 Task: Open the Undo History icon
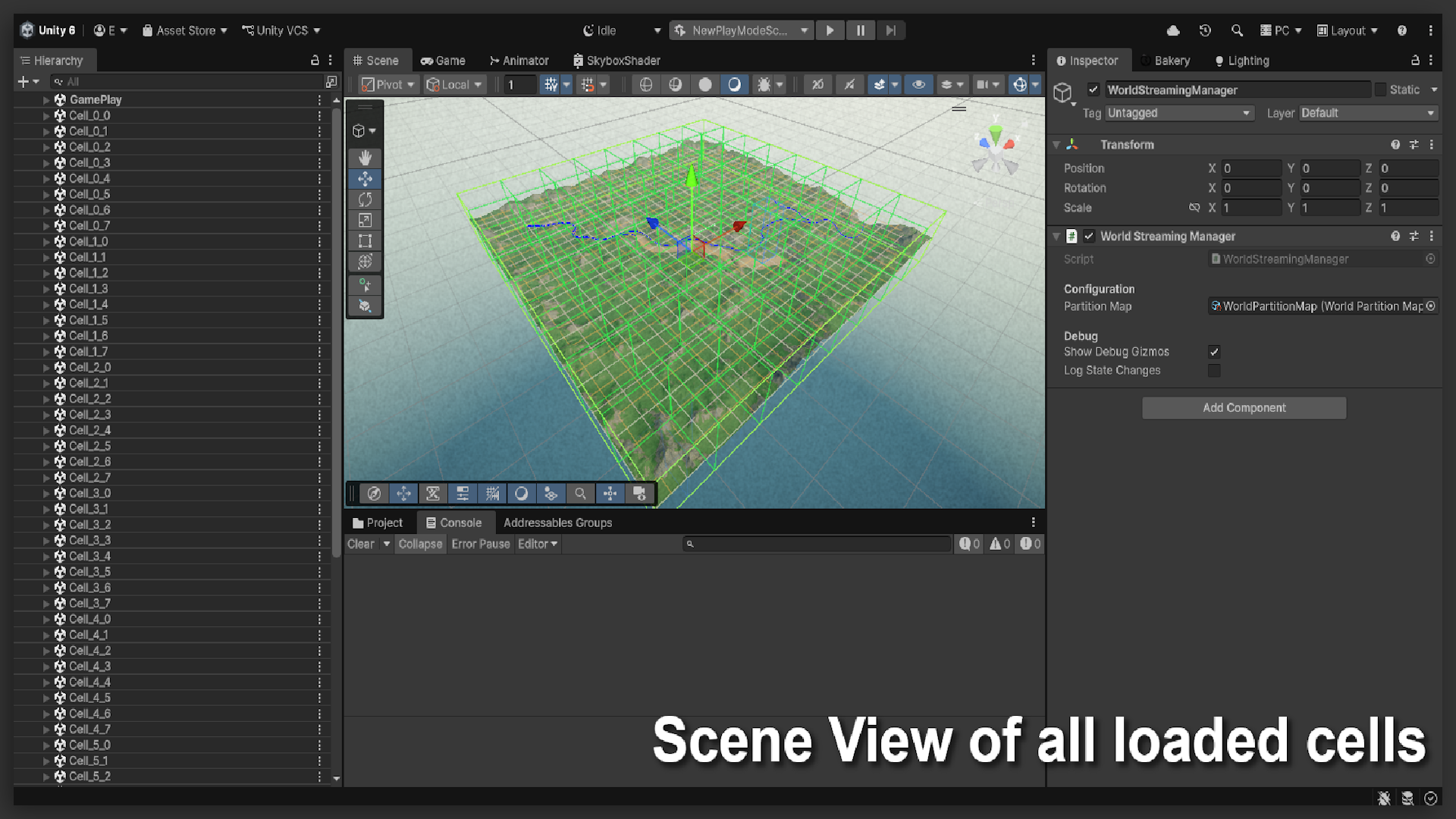coord(1205,30)
